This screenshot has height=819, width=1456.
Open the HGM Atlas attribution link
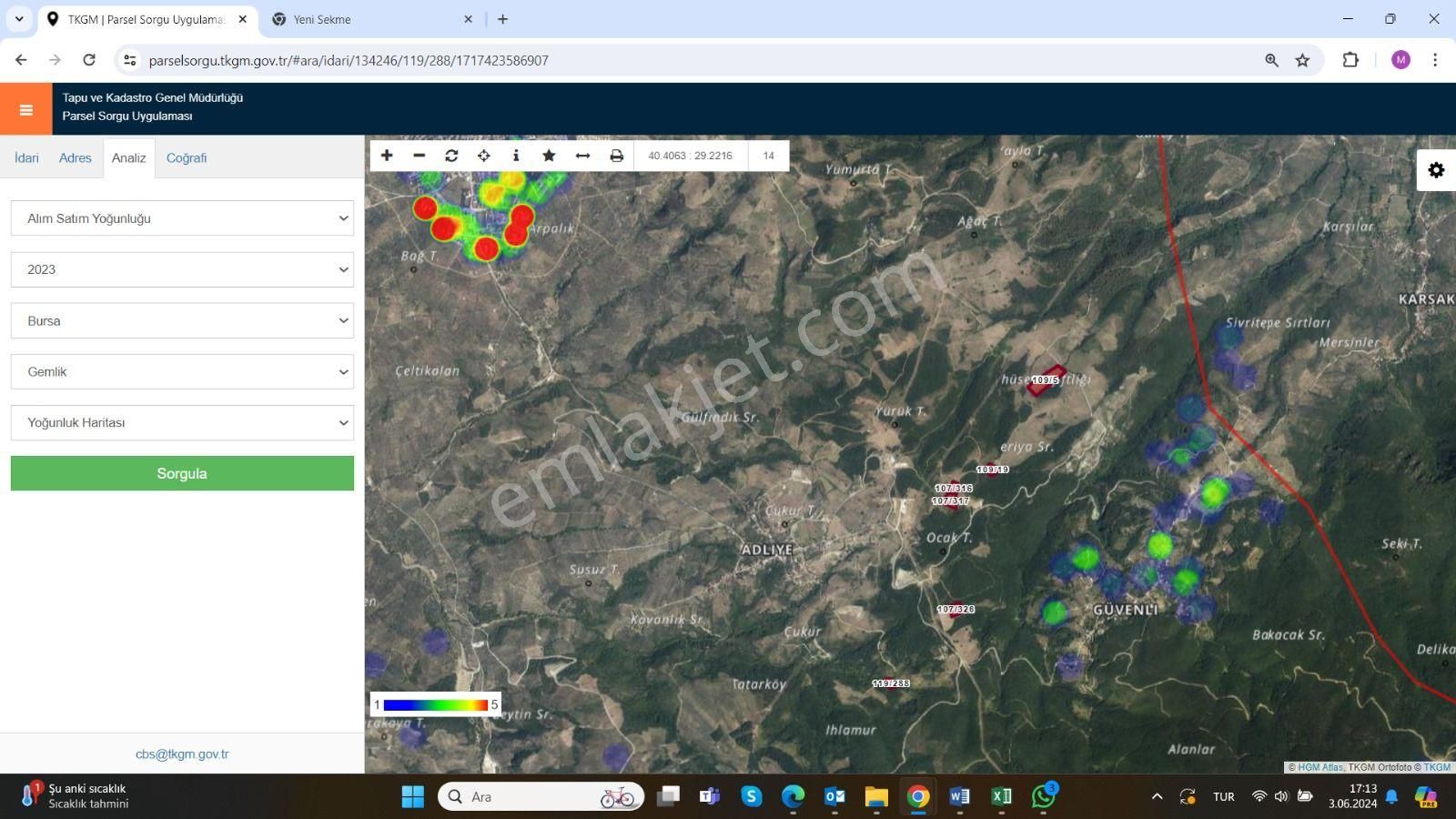(1319, 767)
